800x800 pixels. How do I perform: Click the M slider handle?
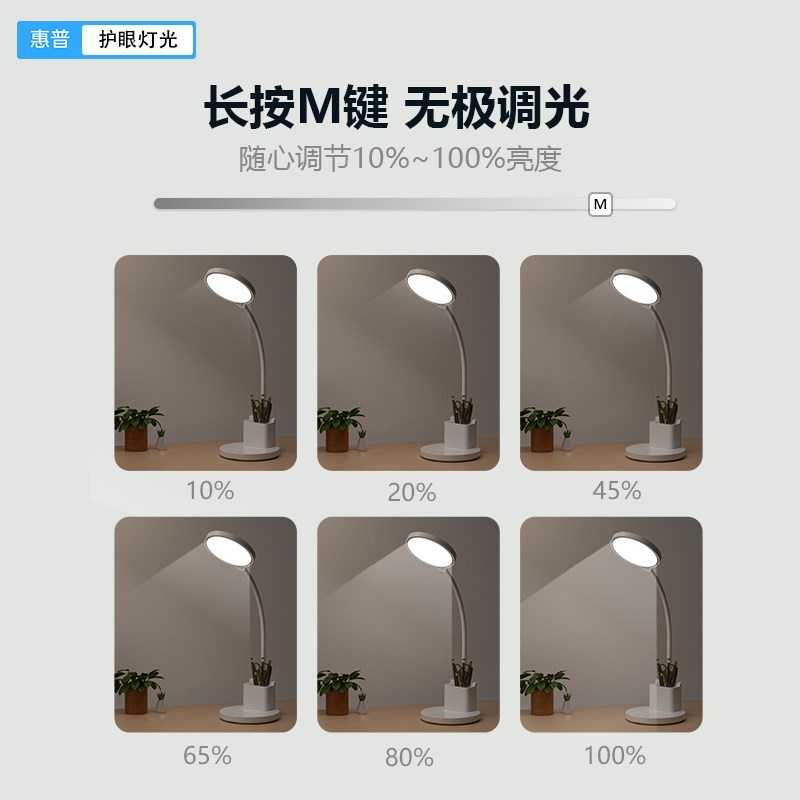click(x=600, y=204)
